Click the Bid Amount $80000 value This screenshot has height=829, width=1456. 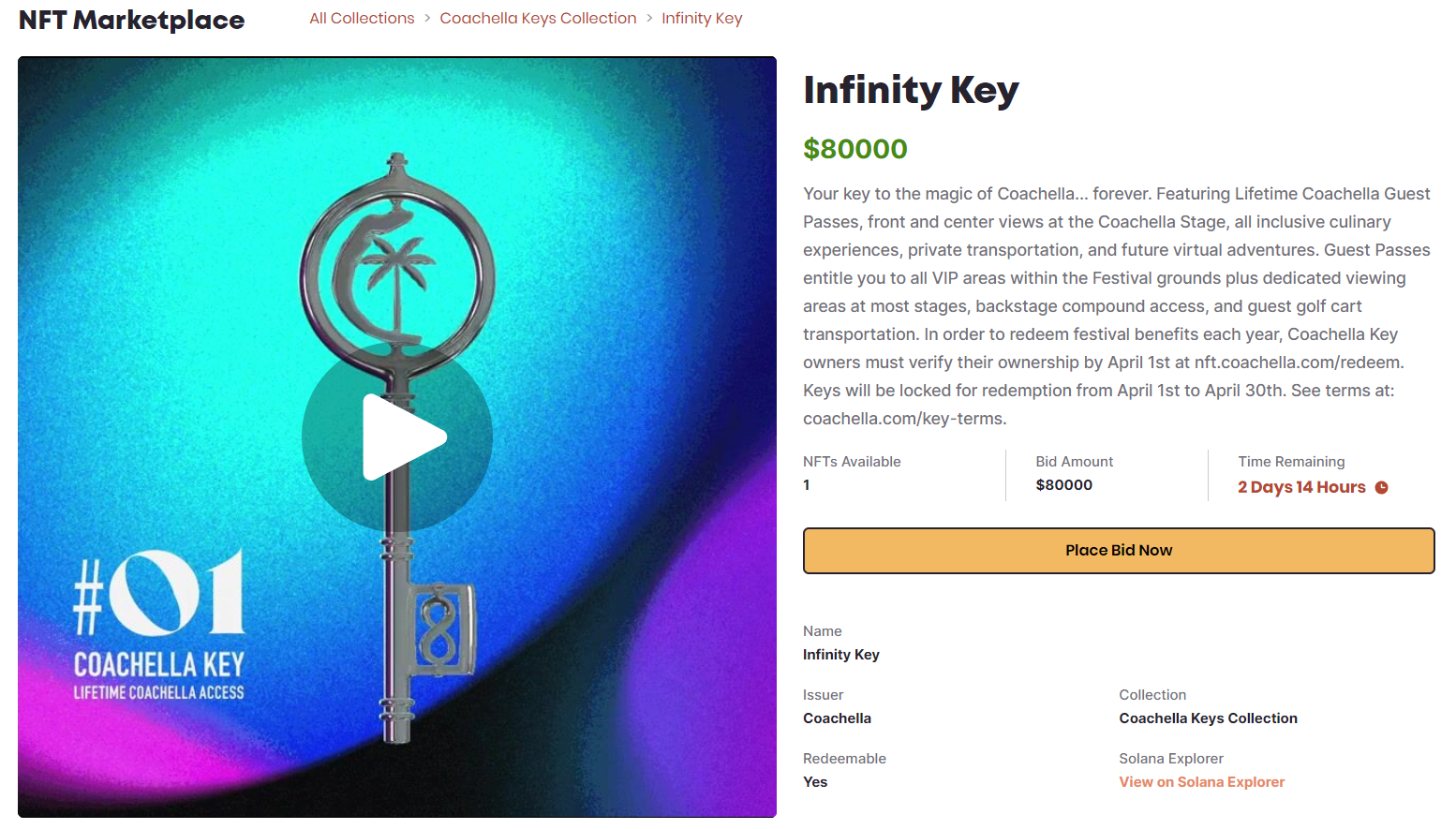(1063, 485)
